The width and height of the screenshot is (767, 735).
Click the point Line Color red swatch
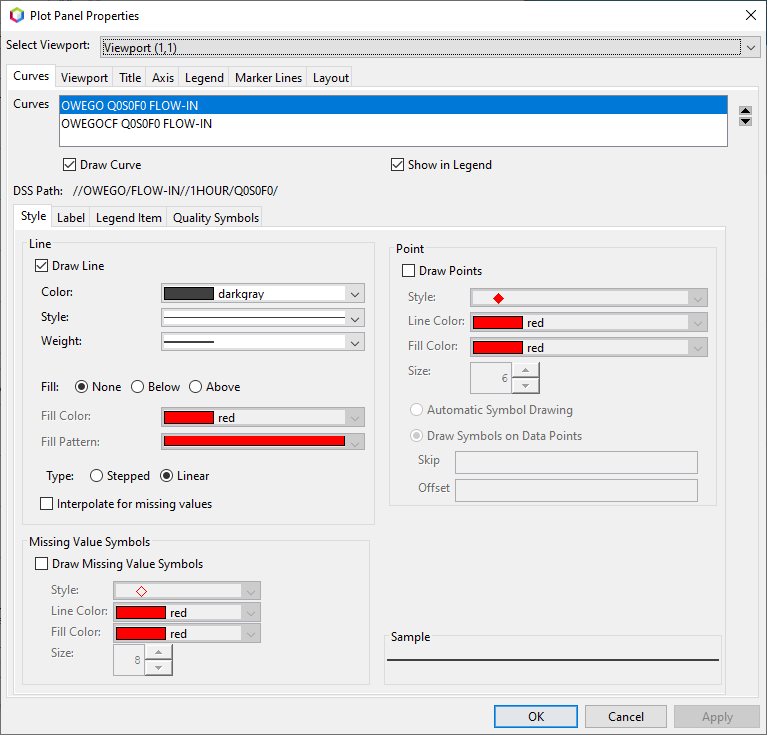pyautogui.click(x=498, y=323)
